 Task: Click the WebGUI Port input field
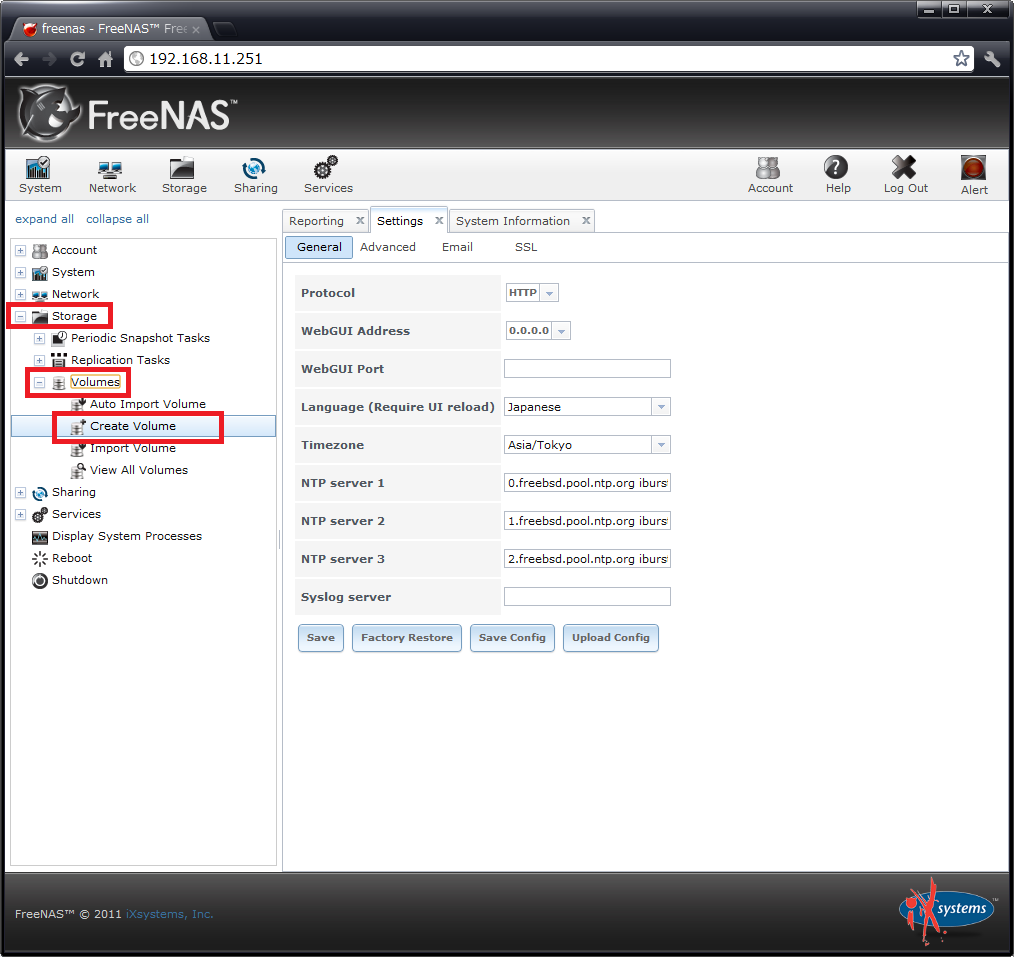(x=587, y=369)
